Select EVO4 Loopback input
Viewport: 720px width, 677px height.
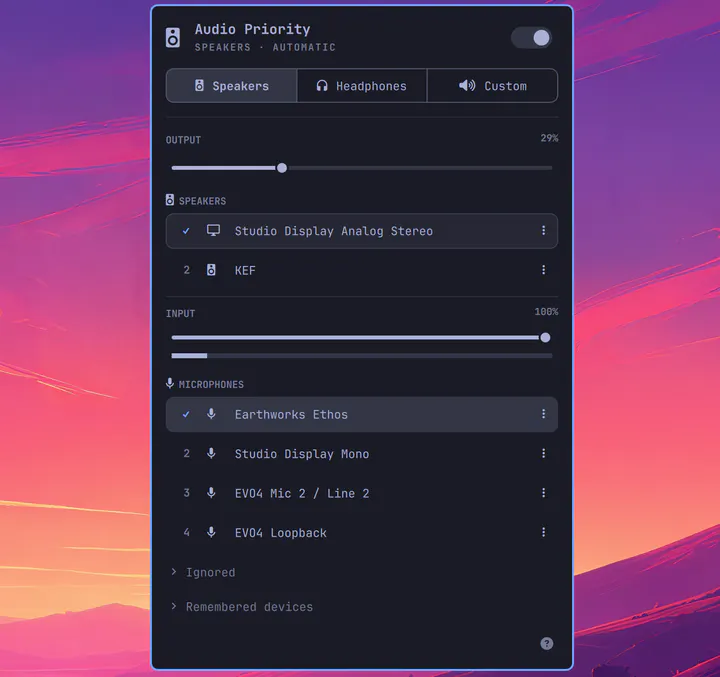362,533
